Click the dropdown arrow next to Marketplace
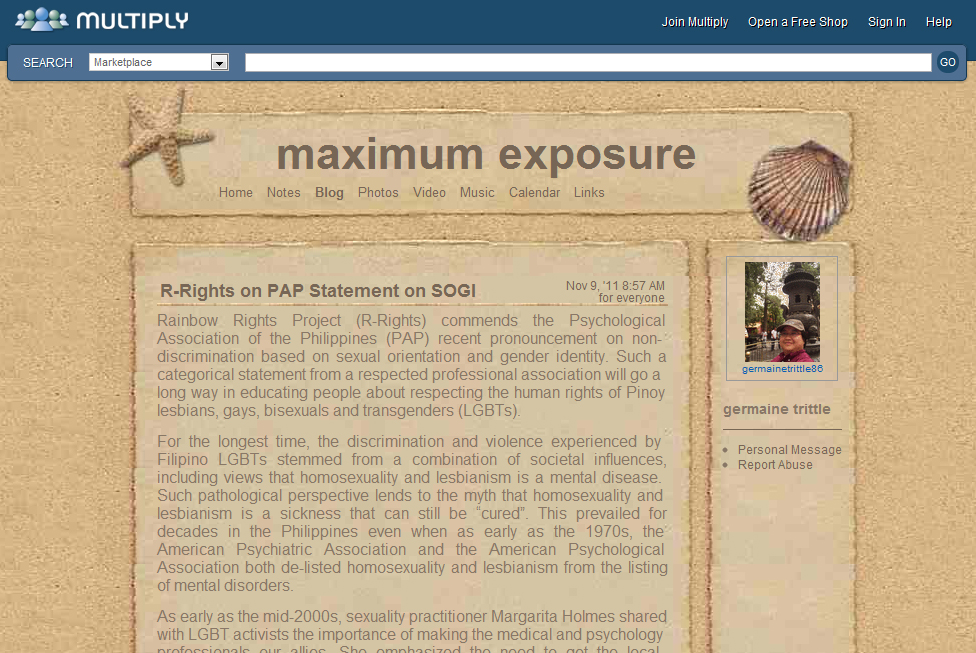 pos(220,62)
